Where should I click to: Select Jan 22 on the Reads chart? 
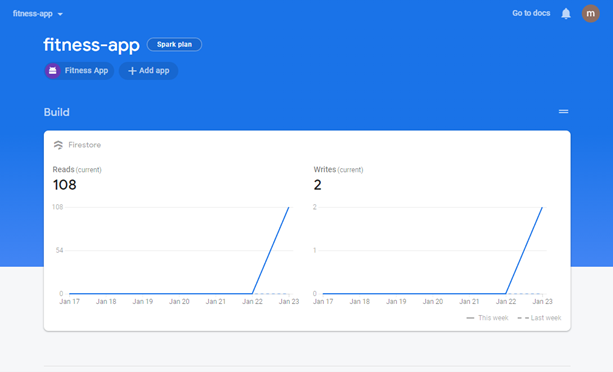pos(252,301)
